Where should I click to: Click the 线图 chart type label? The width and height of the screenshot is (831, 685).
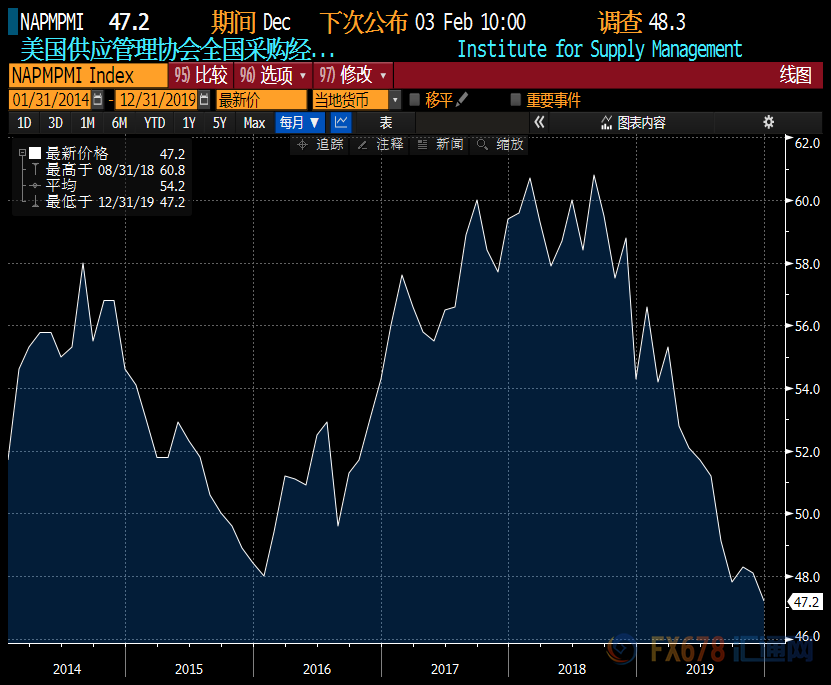point(795,75)
